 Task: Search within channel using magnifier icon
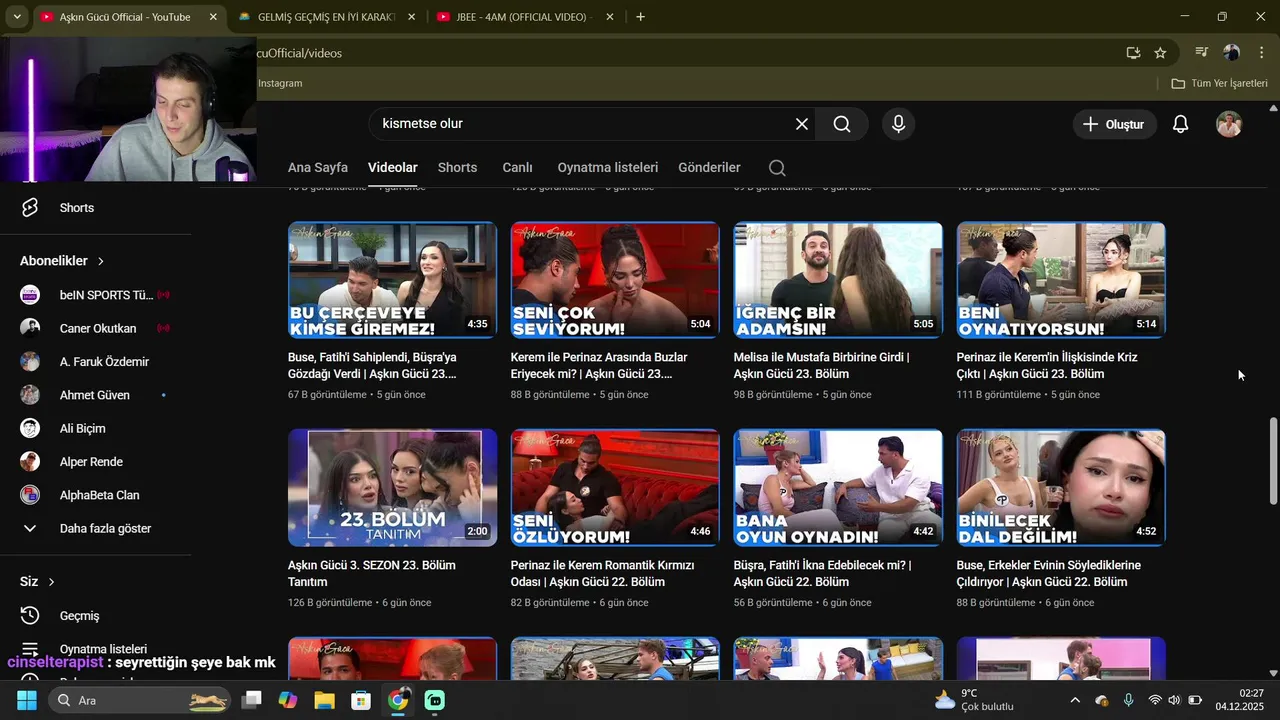pos(777,168)
